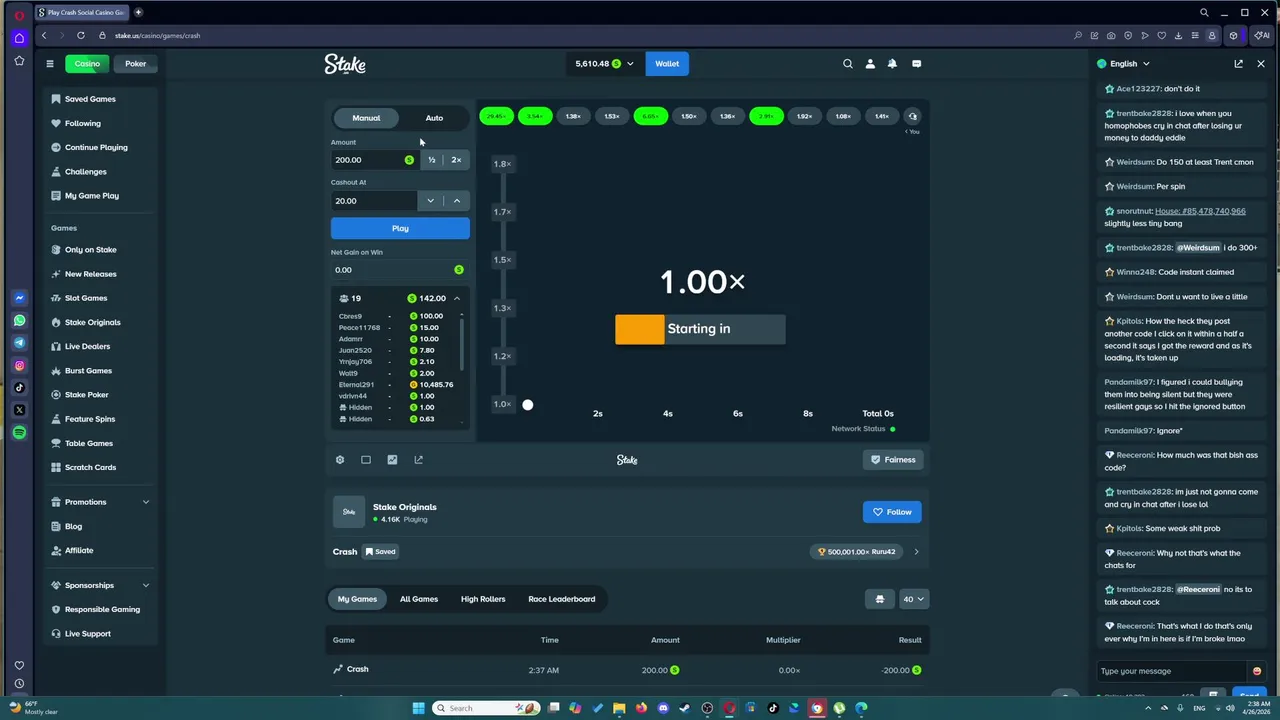Image resolution: width=1280 pixels, height=720 pixels.
Task: Open game settings gear icon
Action: 340,460
